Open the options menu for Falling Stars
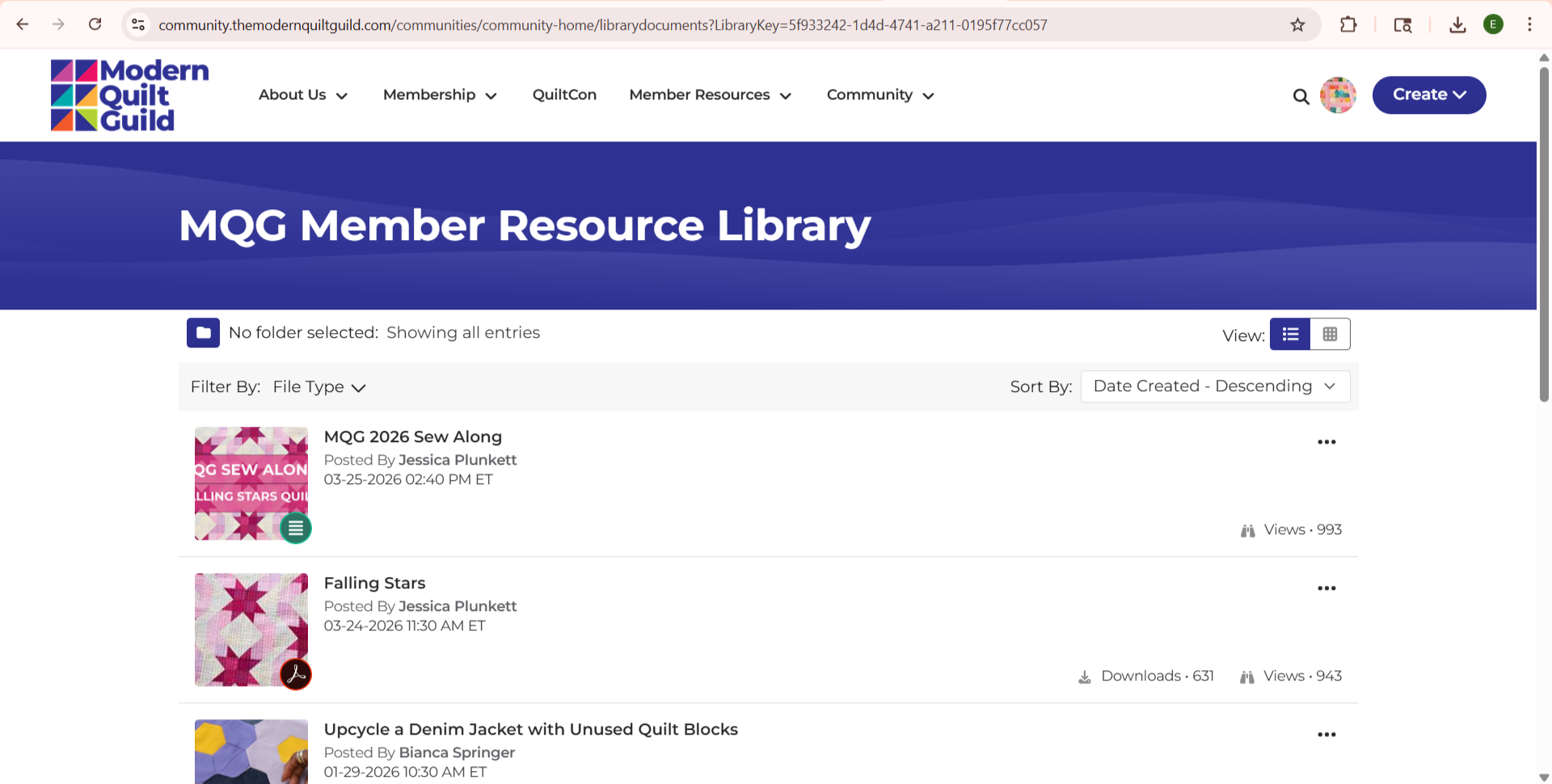Screen dimensions: 1552x784 tap(1326, 588)
